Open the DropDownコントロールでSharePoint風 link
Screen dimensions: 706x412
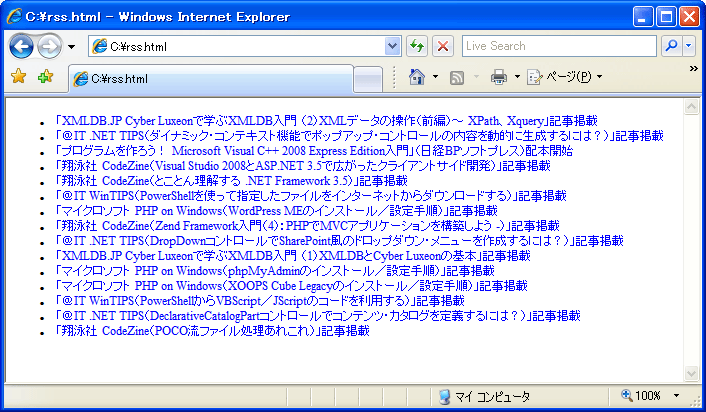tap(339, 240)
